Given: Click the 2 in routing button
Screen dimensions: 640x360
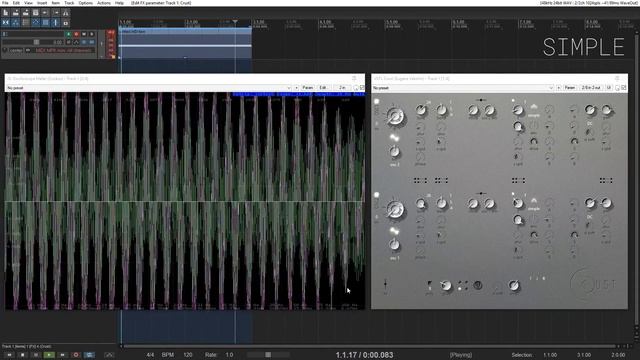Looking at the screenshot, I should (x=342, y=88).
